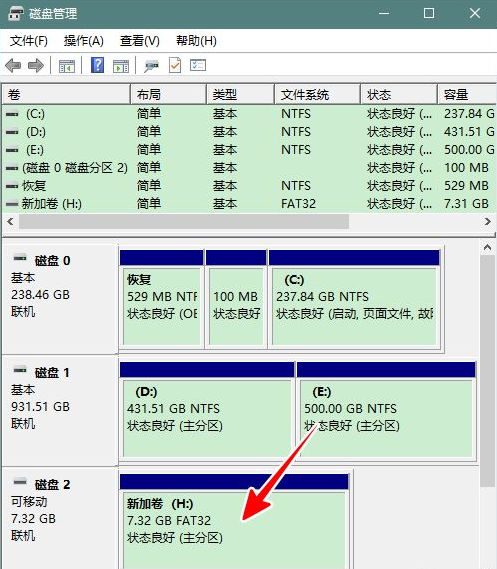Screen dimensions: 497x569
Task: Sort the list by the 文件系统 column header
Action: (317, 95)
